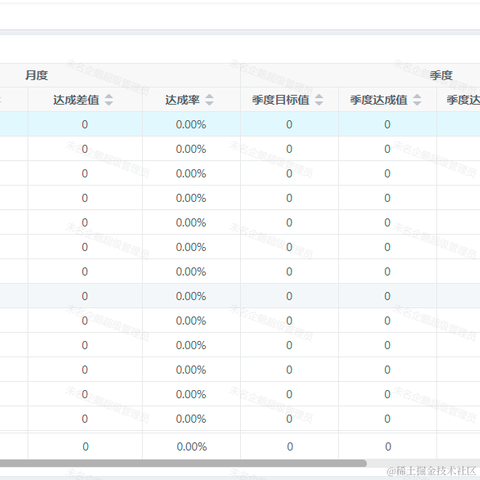Click 达成差值 value in the last row
The width and height of the screenshot is (480, 480).
(x=85, y=446)
